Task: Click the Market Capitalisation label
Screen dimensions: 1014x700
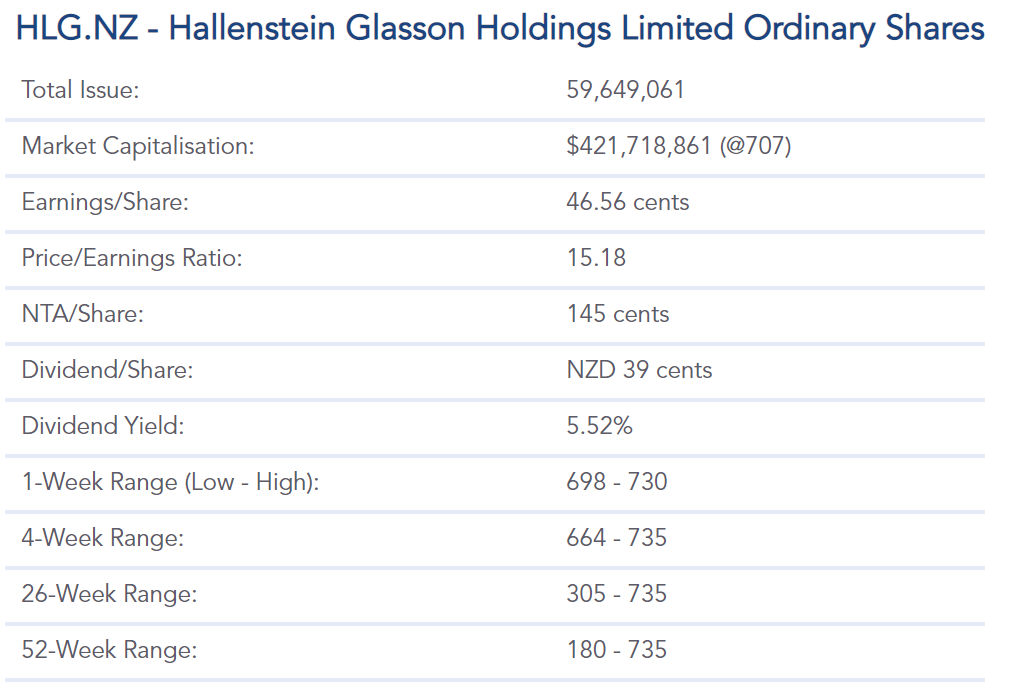Action: click(x=138, y=146)
